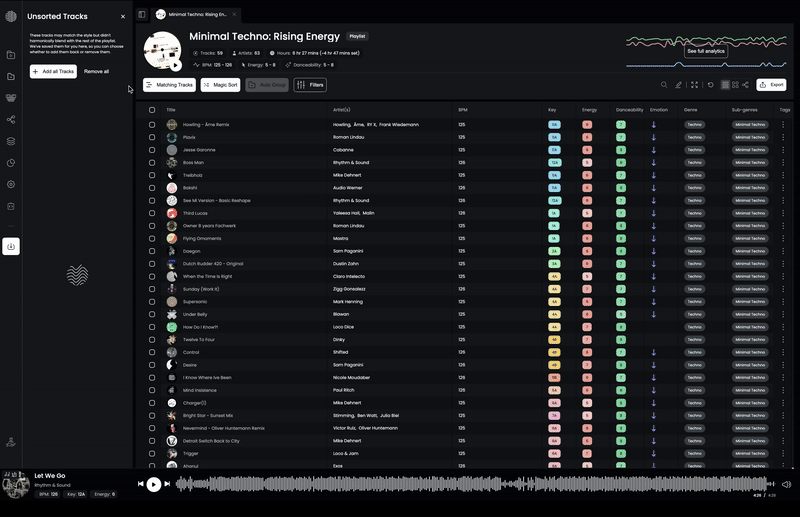
Task: Sort by the BPM column header
Action: click(462, 110)
